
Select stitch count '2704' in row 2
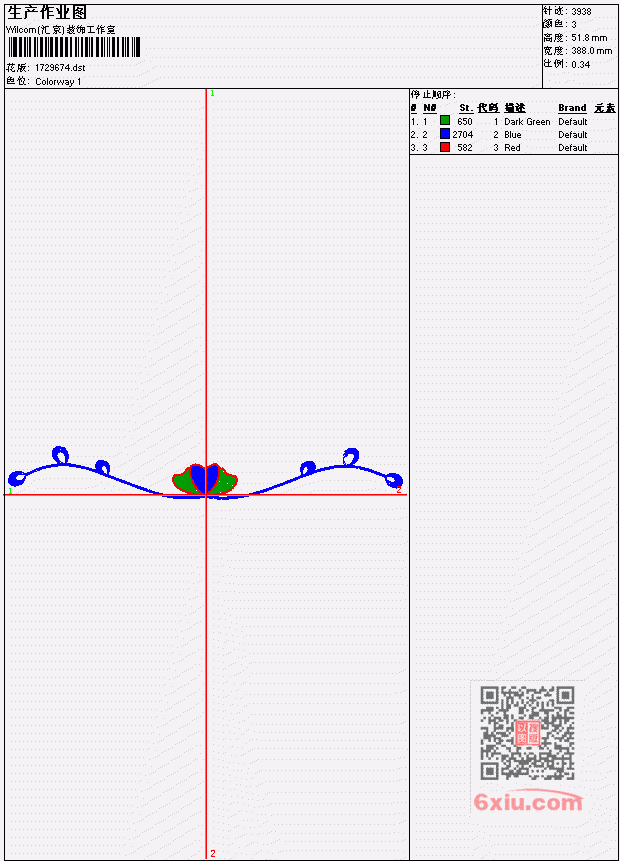462,135
